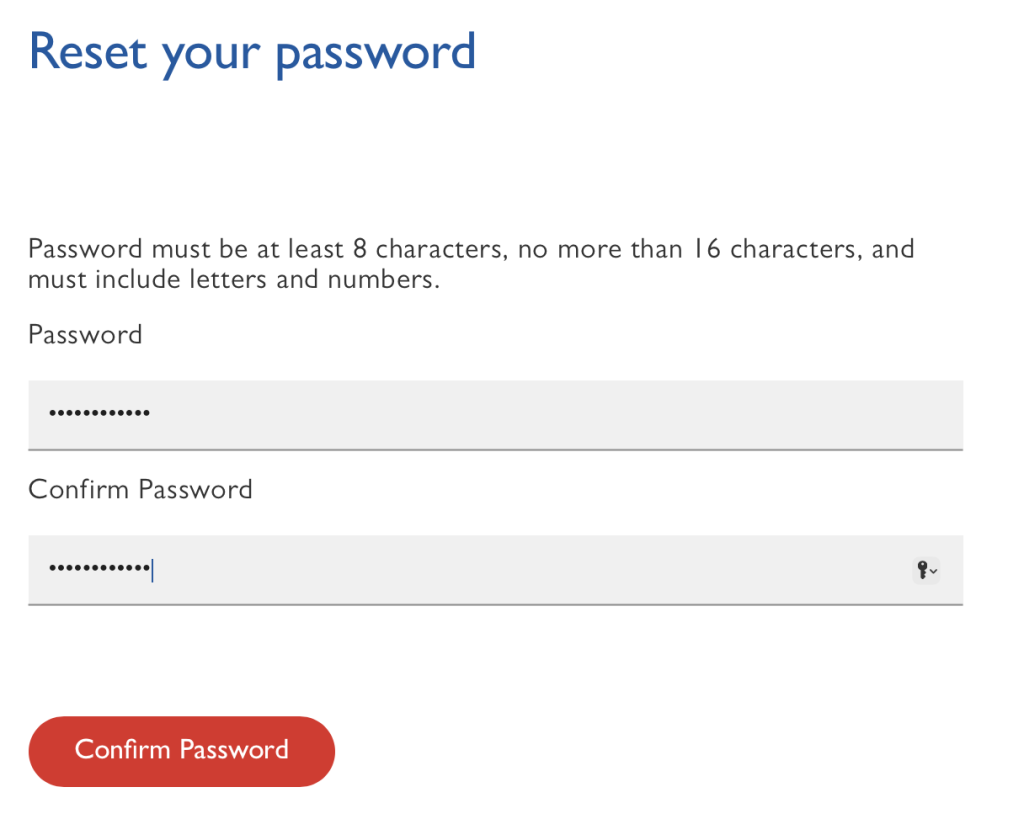Click the "Confirm Password" field label
Viewport: 1024px width, 835px height.
pos(140,489)
